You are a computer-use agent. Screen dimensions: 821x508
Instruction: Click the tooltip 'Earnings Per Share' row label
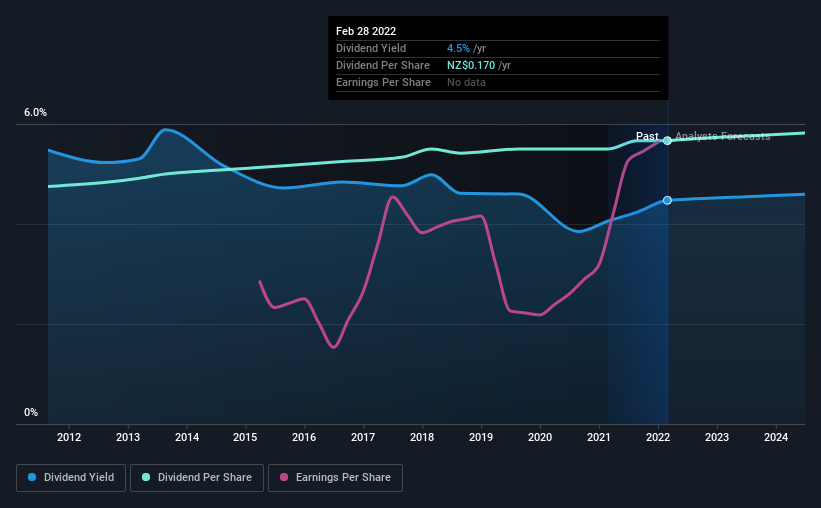pos(383,82)
